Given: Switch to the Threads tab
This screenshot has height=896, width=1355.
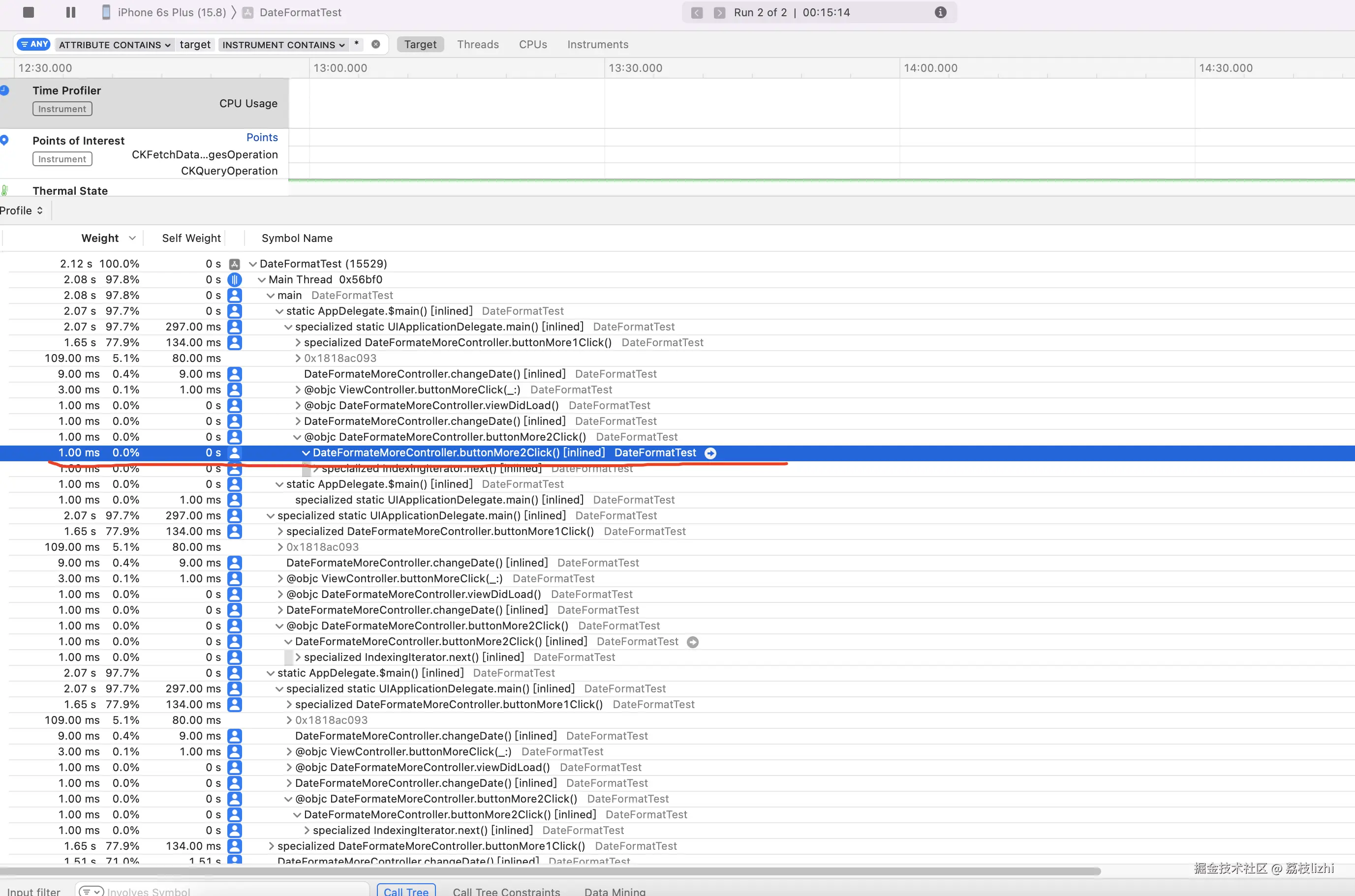Looking at the screenshot, I should pos(477,44).
